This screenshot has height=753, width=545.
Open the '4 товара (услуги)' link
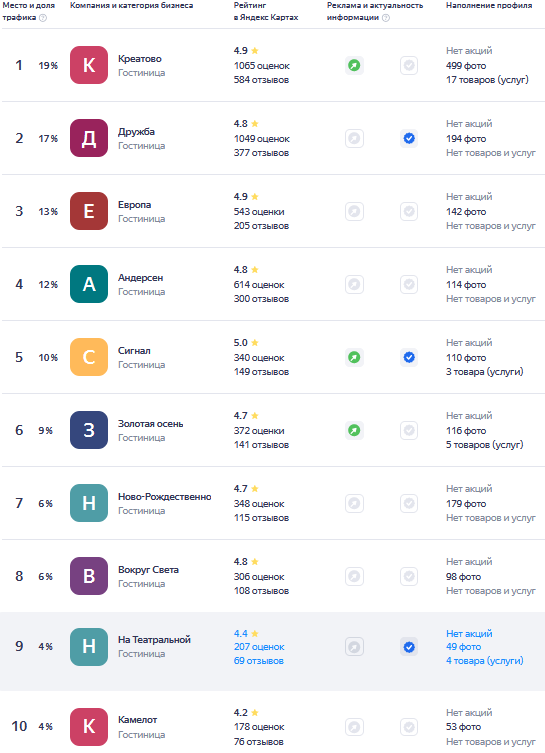pyautogui.click(x=484, y=661)
